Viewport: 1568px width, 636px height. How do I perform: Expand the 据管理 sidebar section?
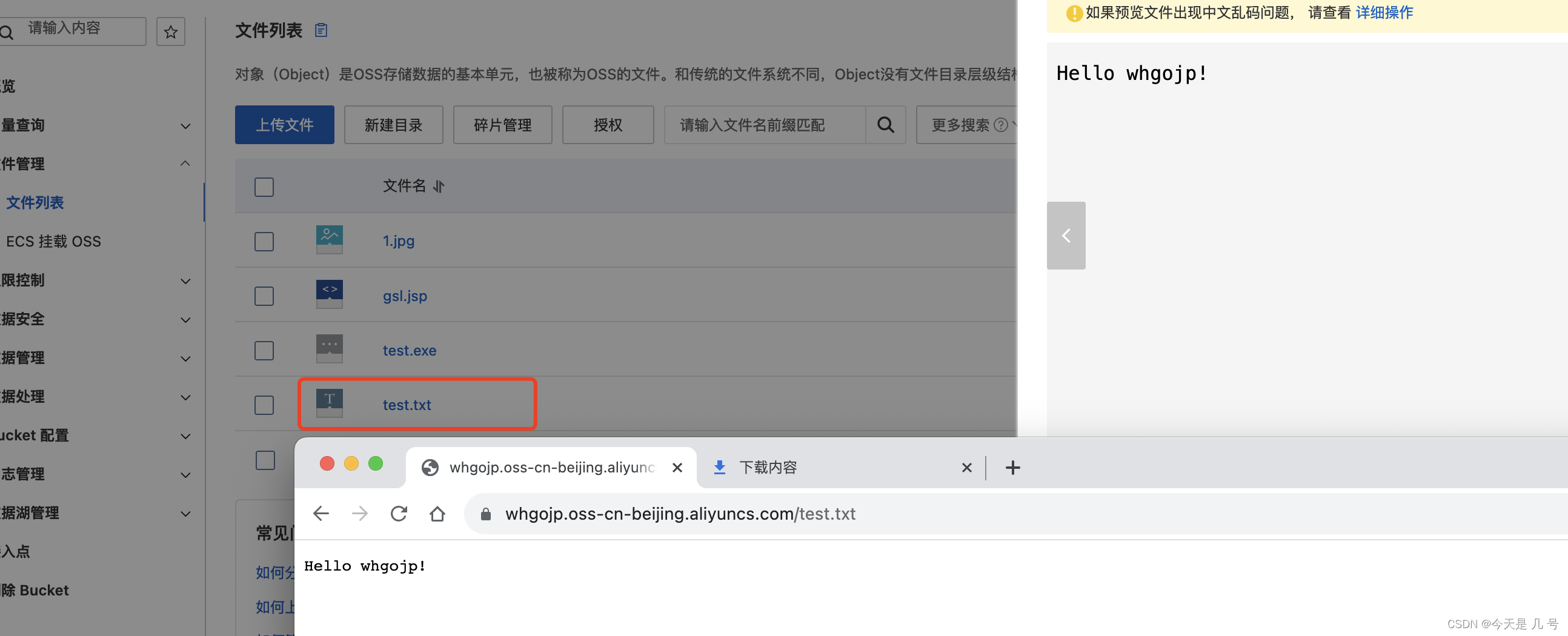[x=186, y=359]
